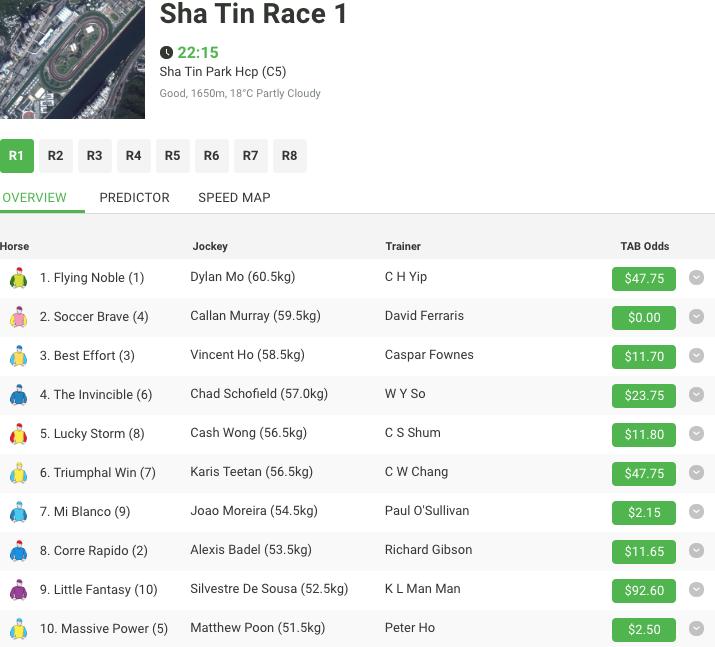The image size is (715, 647).
Task: Switch to the Predictor tab
Action: click(x=135, y=197)
